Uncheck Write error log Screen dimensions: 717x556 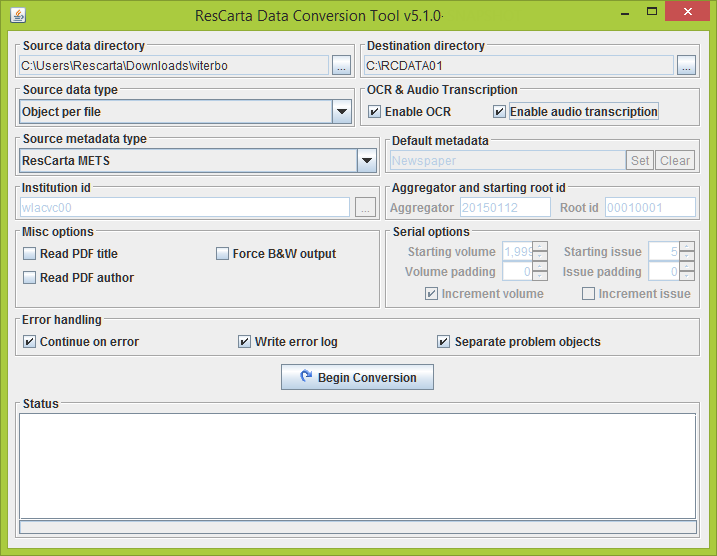click(x=244, y=342)
